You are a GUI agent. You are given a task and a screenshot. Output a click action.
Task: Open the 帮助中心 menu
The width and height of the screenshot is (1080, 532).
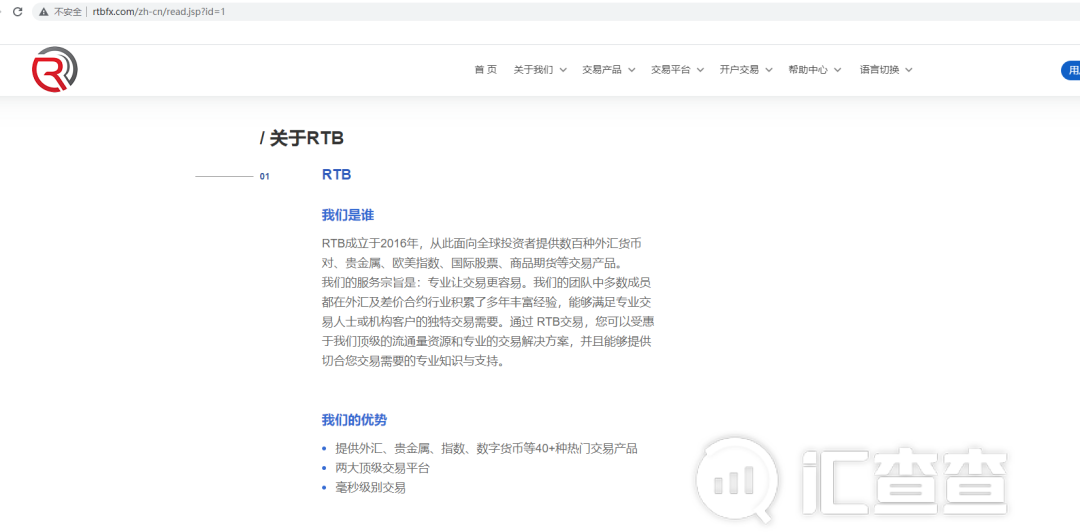point(808,70)
